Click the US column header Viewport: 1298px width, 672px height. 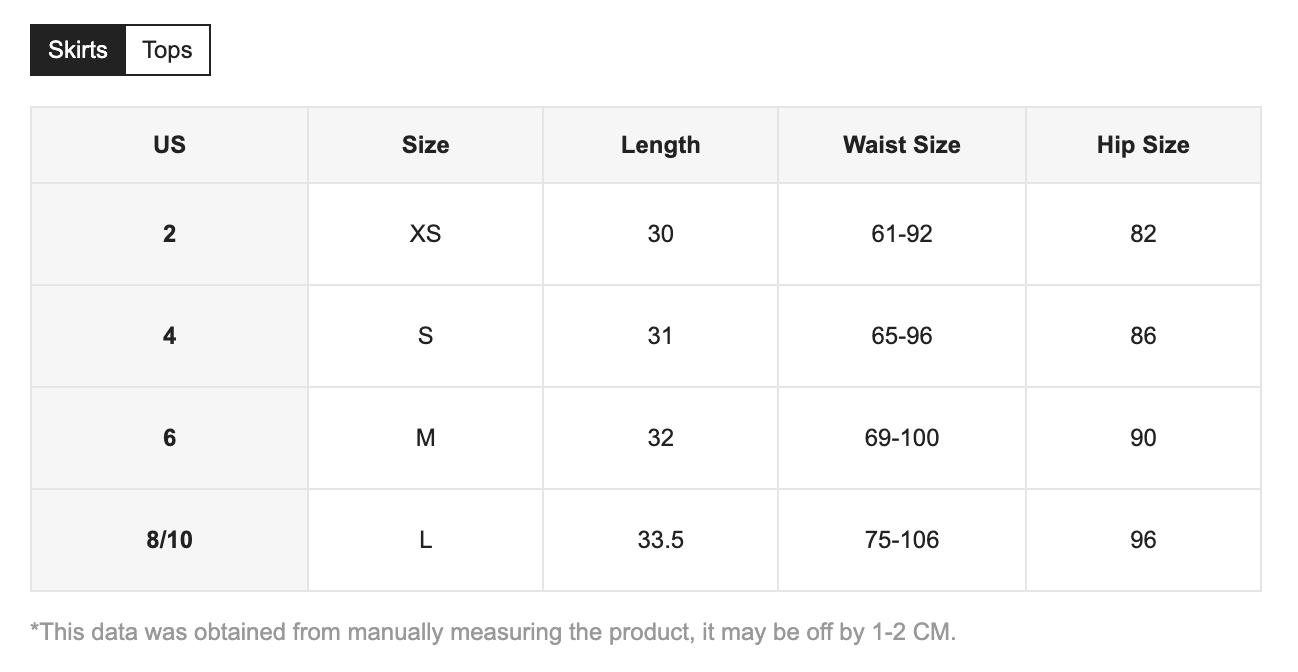(x=169, y=145)
